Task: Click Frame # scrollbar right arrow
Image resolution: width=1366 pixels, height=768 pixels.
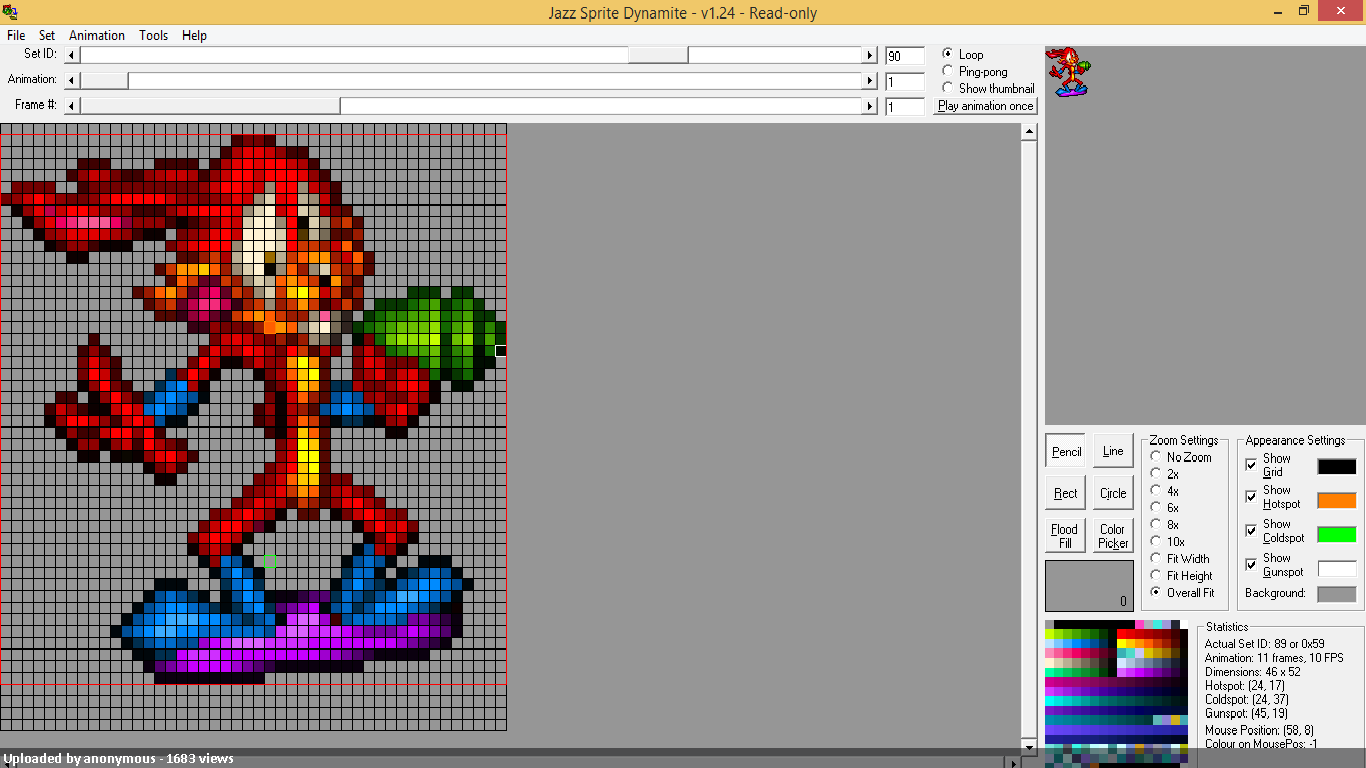Action: (870, 105)
